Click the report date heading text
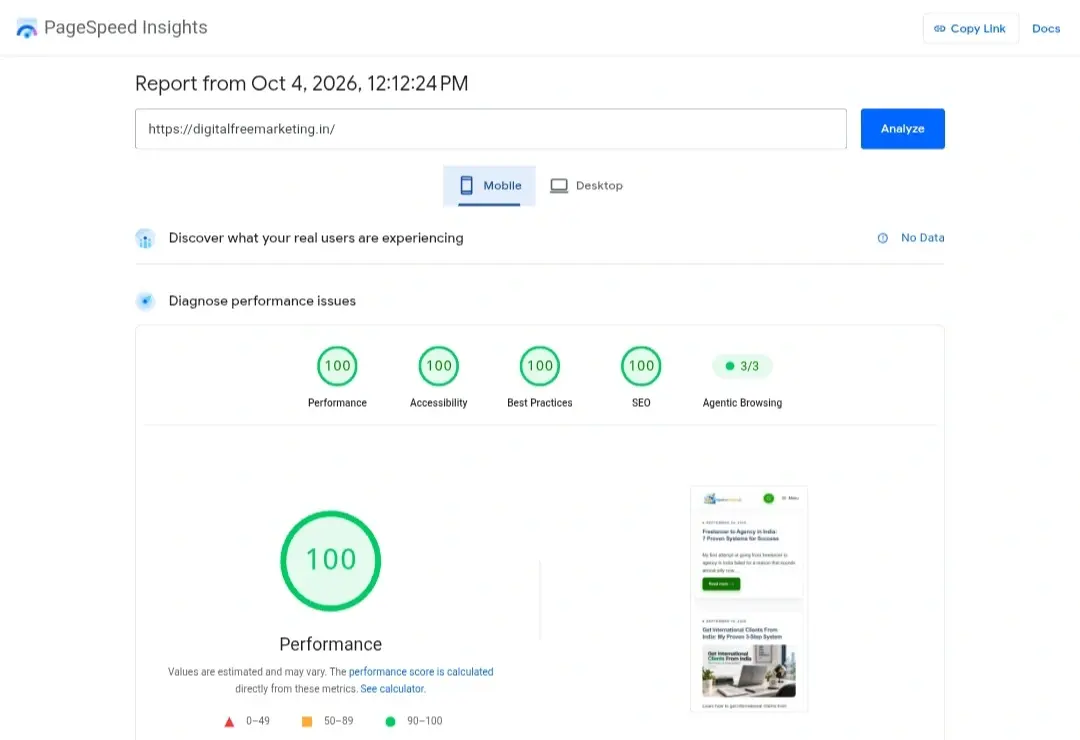This screenshot has width=1080, height=740. coord(302,83)
